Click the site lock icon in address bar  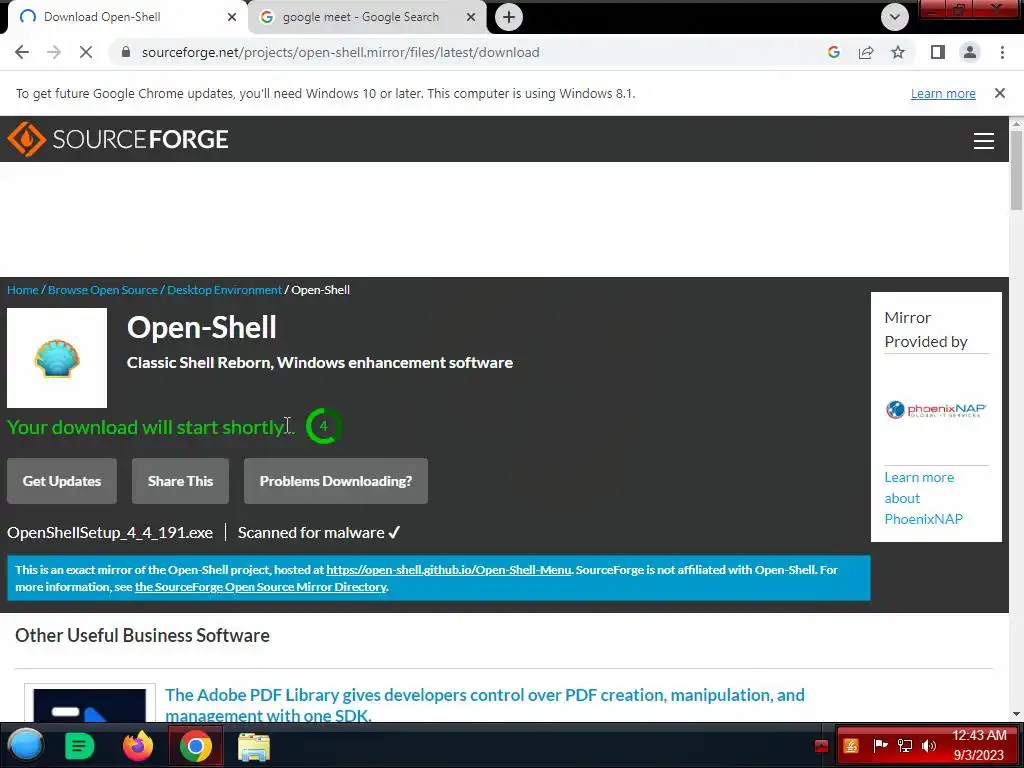126,52
